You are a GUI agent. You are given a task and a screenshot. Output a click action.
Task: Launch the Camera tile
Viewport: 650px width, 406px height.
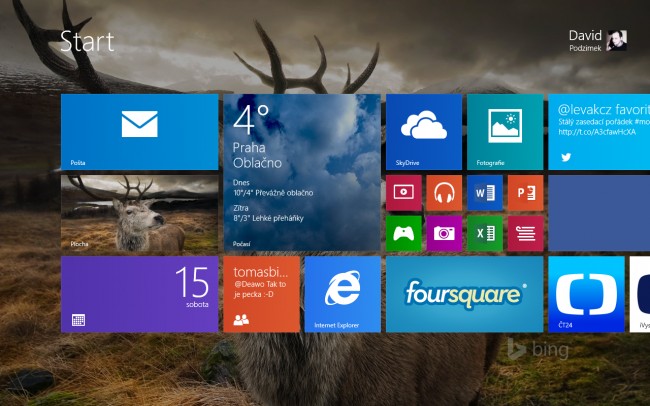(444, 233)
